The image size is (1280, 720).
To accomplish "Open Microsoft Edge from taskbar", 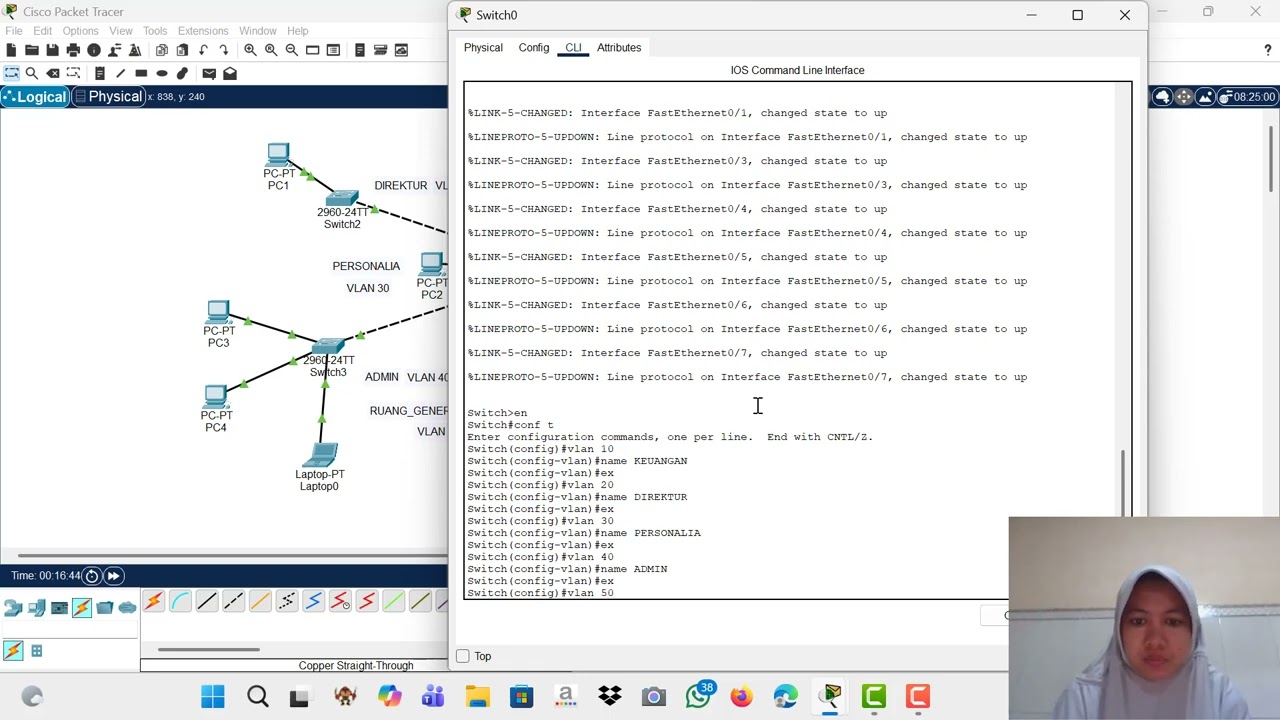I will point(785,696).
